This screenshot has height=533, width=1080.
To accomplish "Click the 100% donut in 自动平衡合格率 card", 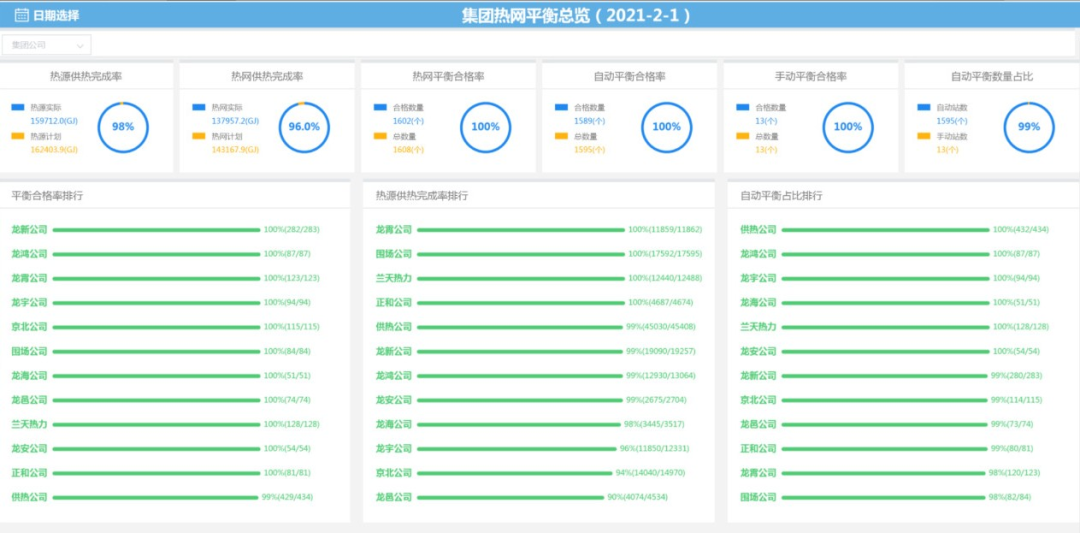I will 666,127.
